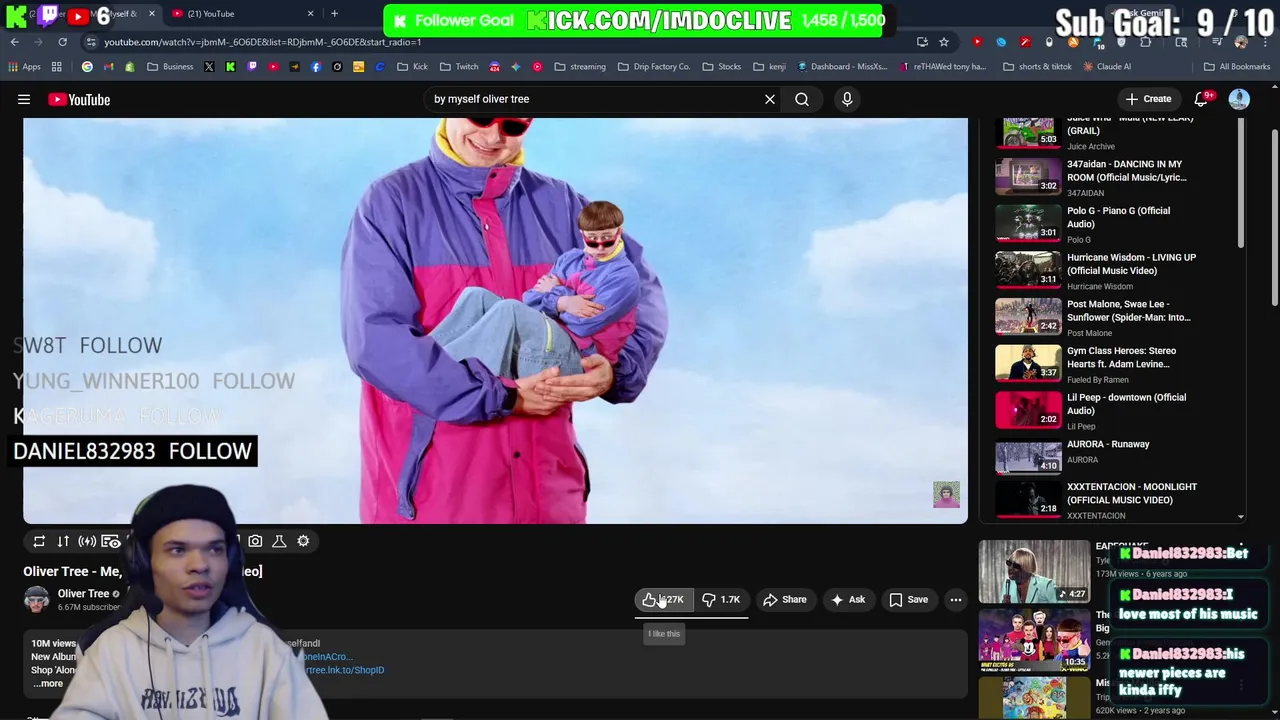Click the flask experiments icon under the video

[x=279, y=541]
